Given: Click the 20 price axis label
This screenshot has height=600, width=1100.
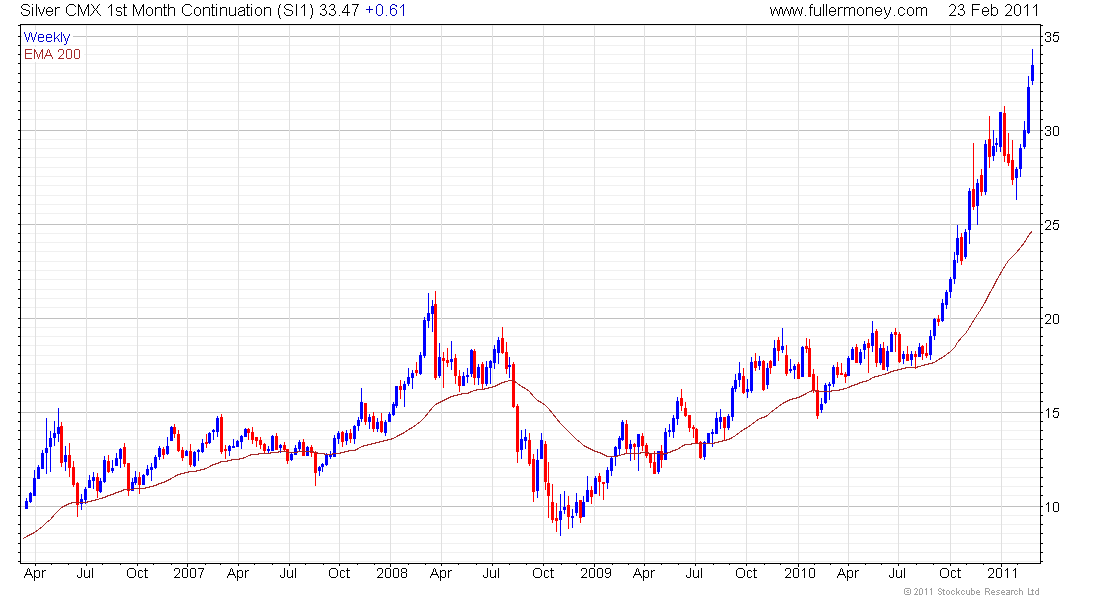Looking at the screenshot, I should 1052,319.
